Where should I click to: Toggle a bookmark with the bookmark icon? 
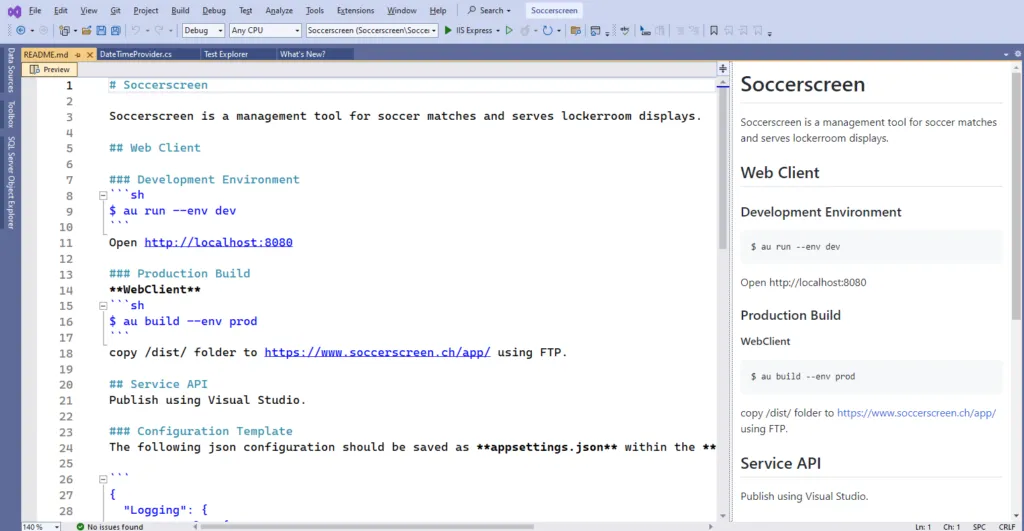pyautogui.click(x=714, y=31)
